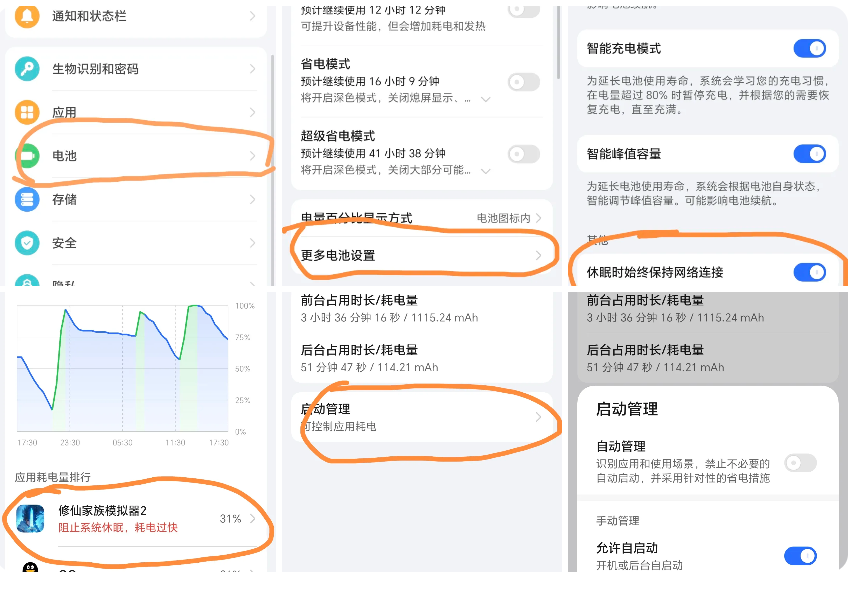Image resolution: width=868 pixels, height=598 pixels.
Task: Tap the green battery icon
Action: click(28, 156)
